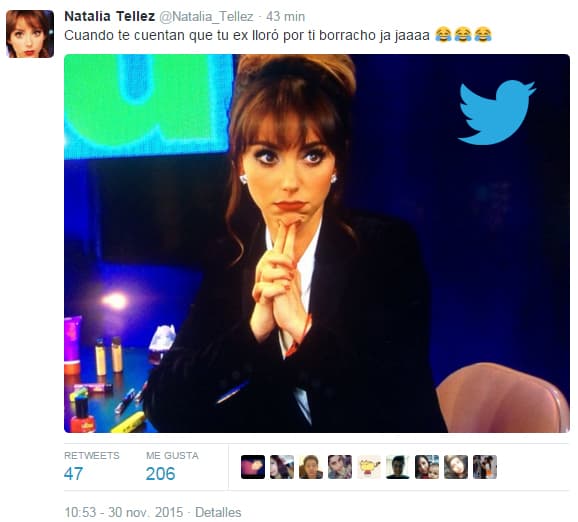Open the dark pink-glow liker avatar
The width and height of the screenshot is (578, 522).
coord(253,467)
